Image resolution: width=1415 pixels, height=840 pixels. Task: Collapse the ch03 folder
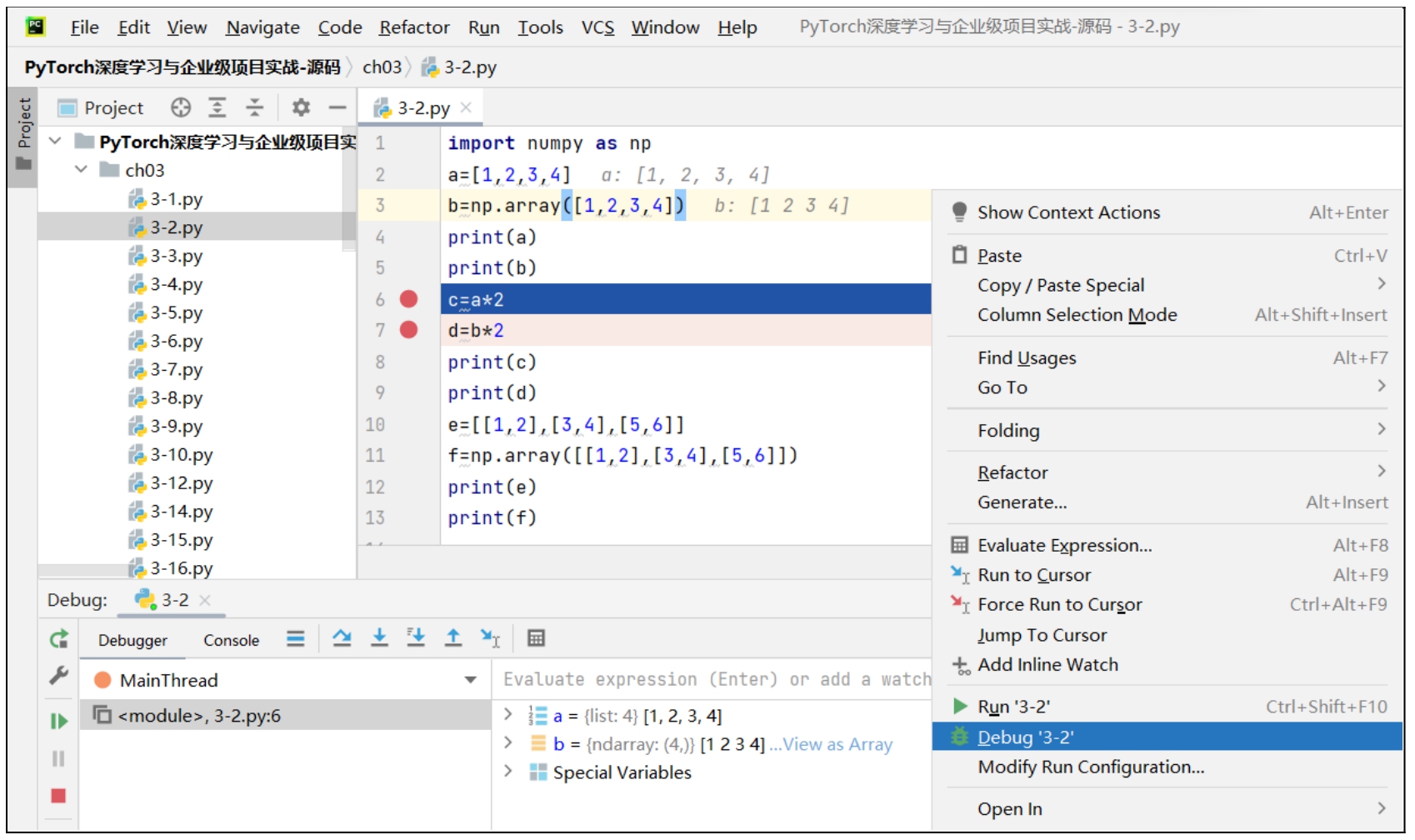click(81, 169)
